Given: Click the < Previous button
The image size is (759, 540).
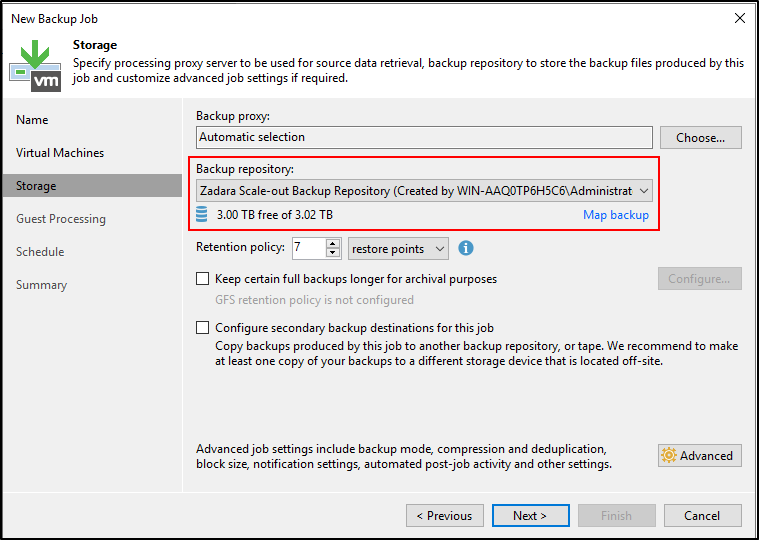Looking at the screenshot, I should [x=444, y=516].
